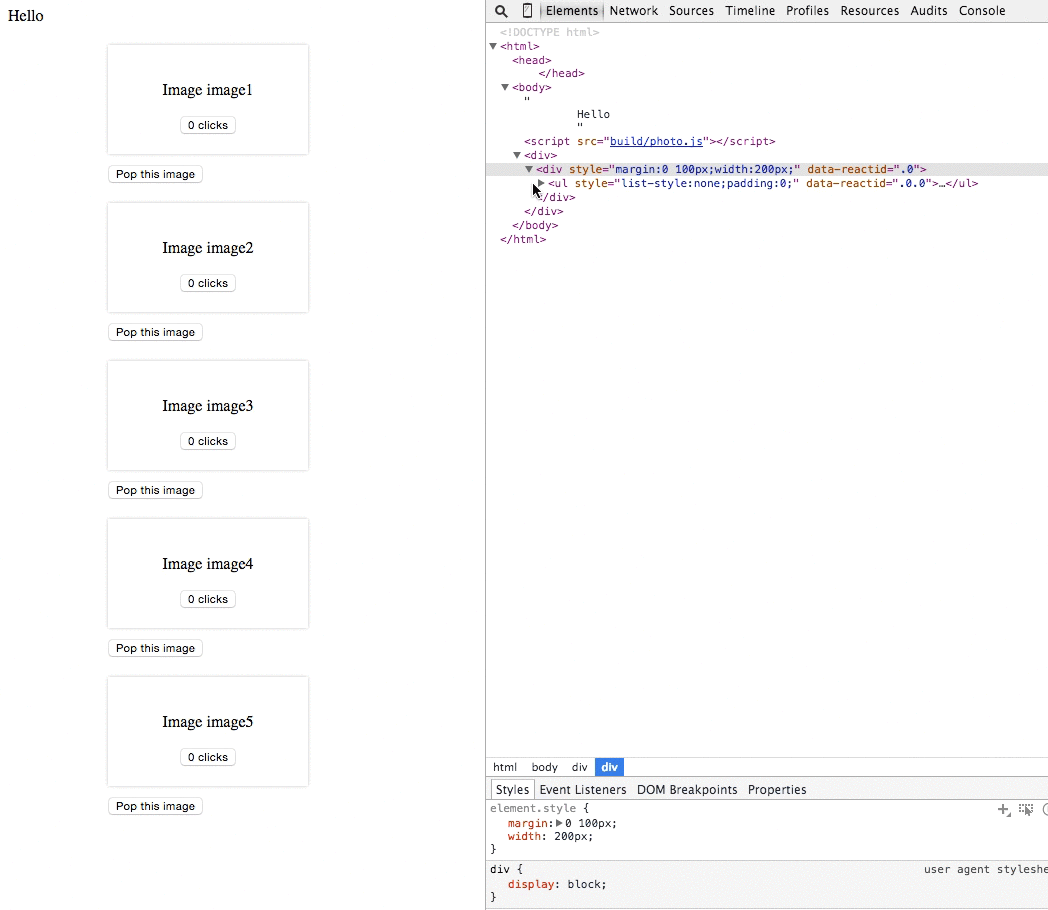The height and width of the screenshot is (910, 1048).
Task: Click the Image image3 card label
Action: 207,406
